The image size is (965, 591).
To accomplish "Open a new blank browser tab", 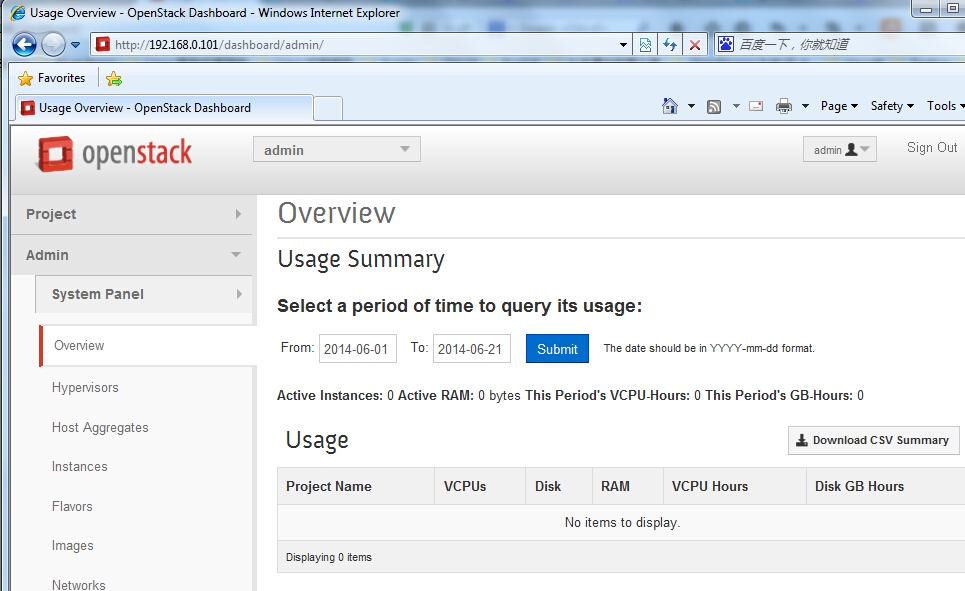I will [328, 108].
